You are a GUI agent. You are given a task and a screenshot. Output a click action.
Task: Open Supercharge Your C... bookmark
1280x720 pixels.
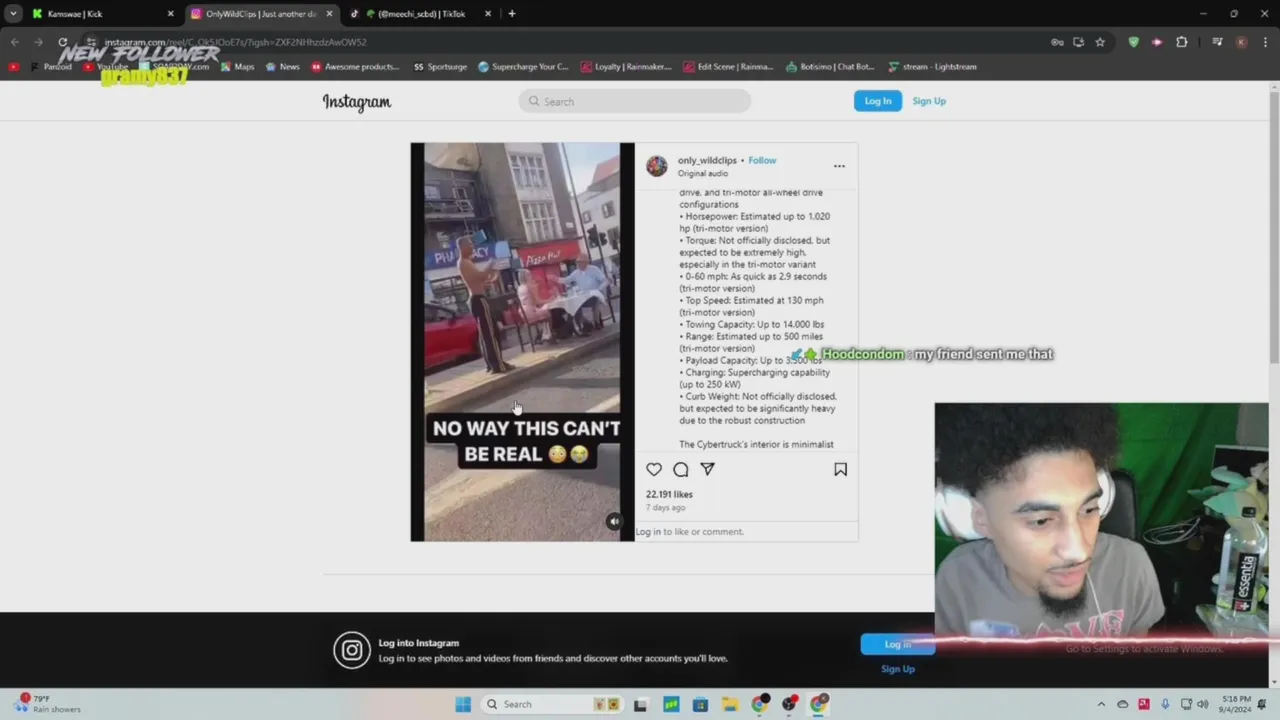click(x=523, y=67)
